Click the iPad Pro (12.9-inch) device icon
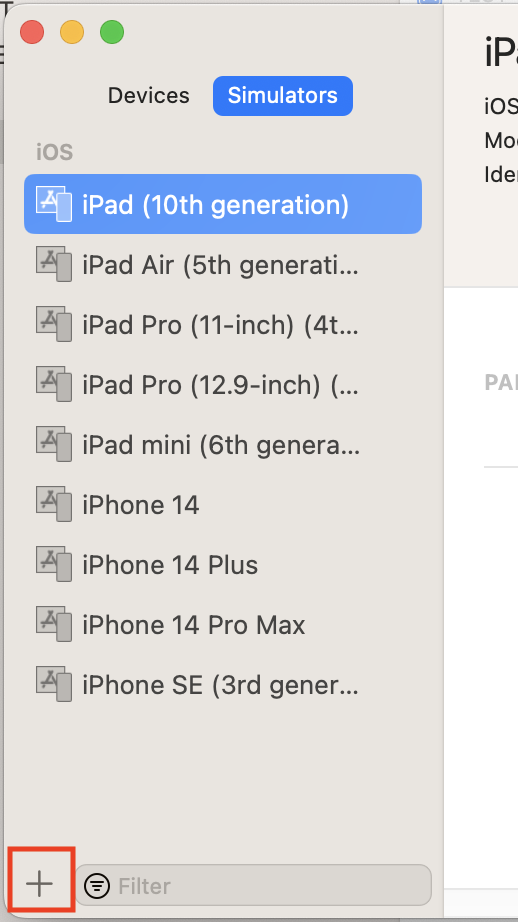 54,384
